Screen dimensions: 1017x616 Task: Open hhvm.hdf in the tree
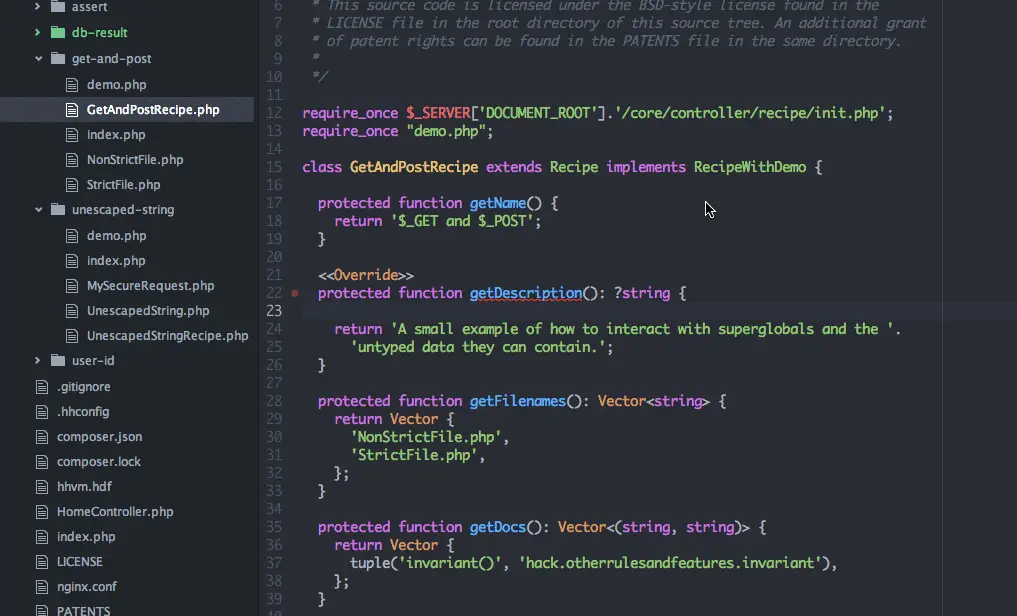click(84, 486)
